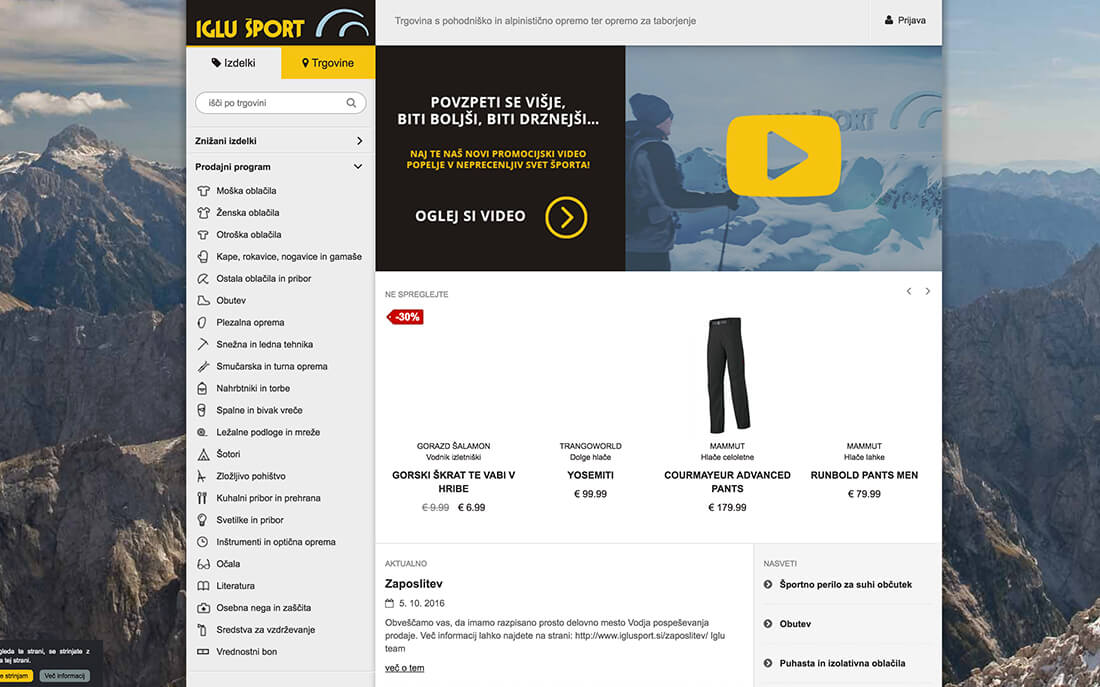This screenshot has height=687, width=1100.
Task: Select the Izdelki tab
Action: [x=233, y=63]
